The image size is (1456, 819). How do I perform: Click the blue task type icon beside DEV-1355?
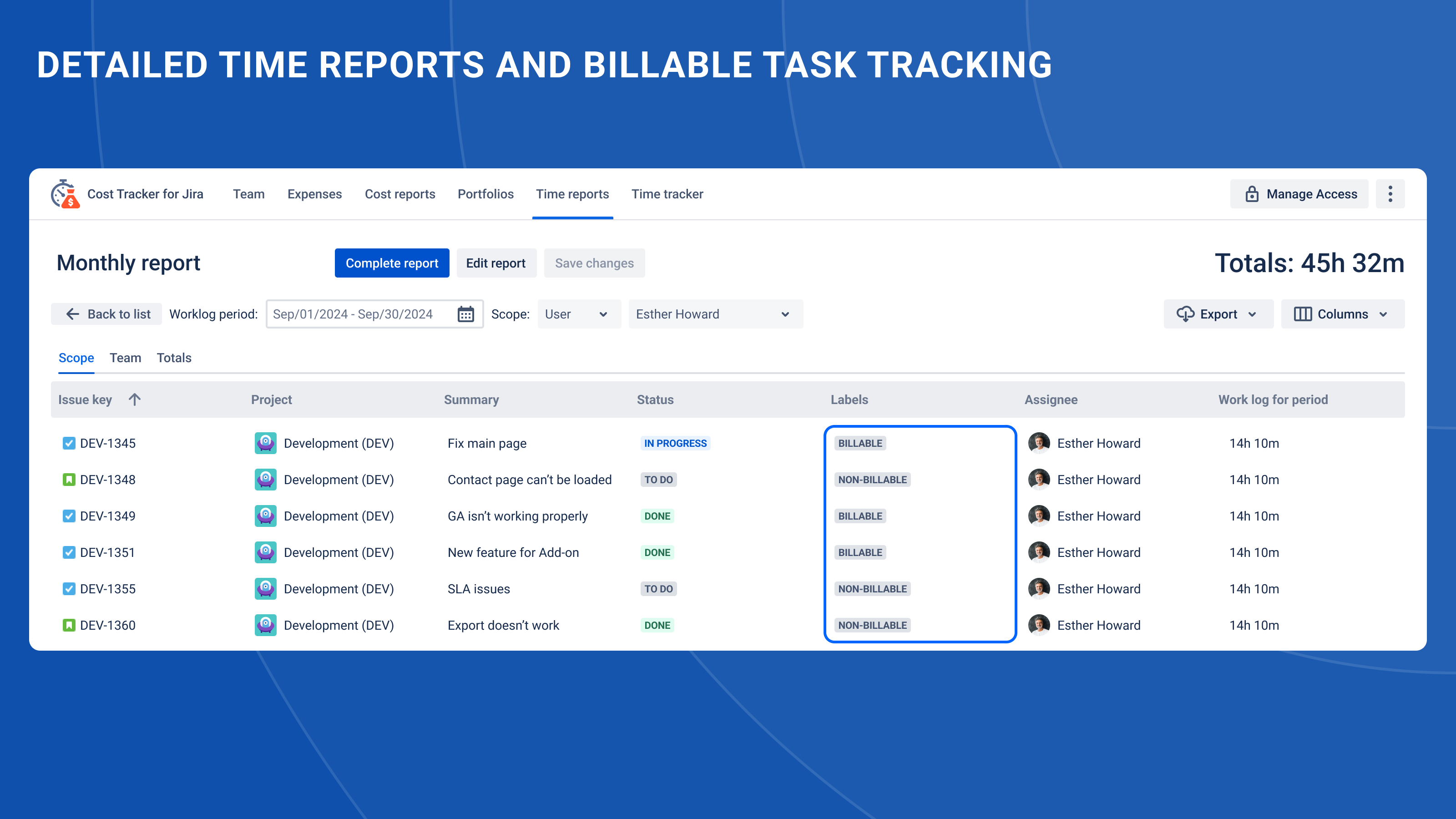click(69, 589)
